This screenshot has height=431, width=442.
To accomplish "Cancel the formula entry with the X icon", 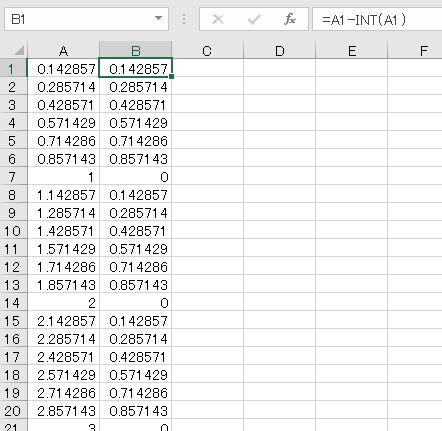I will coord(218,19).
